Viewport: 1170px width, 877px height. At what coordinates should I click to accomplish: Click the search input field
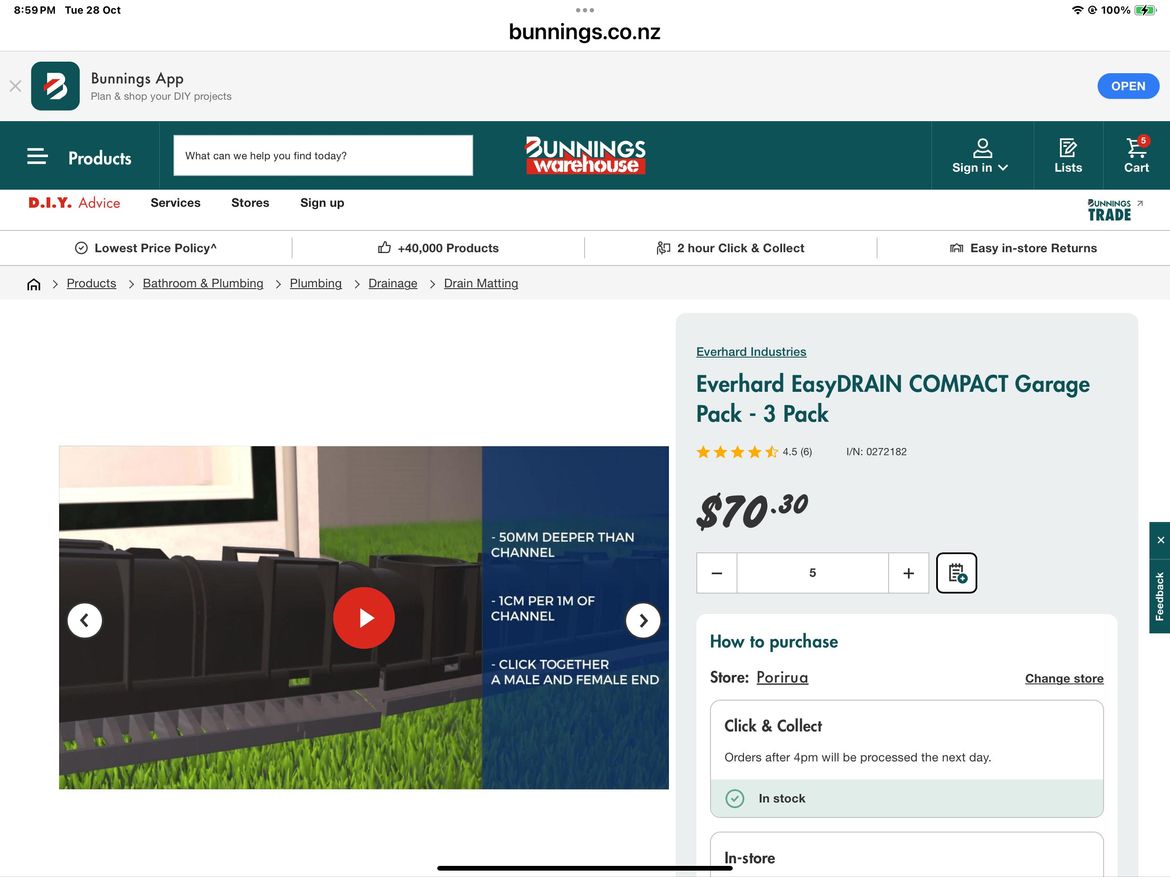(323, 156)
